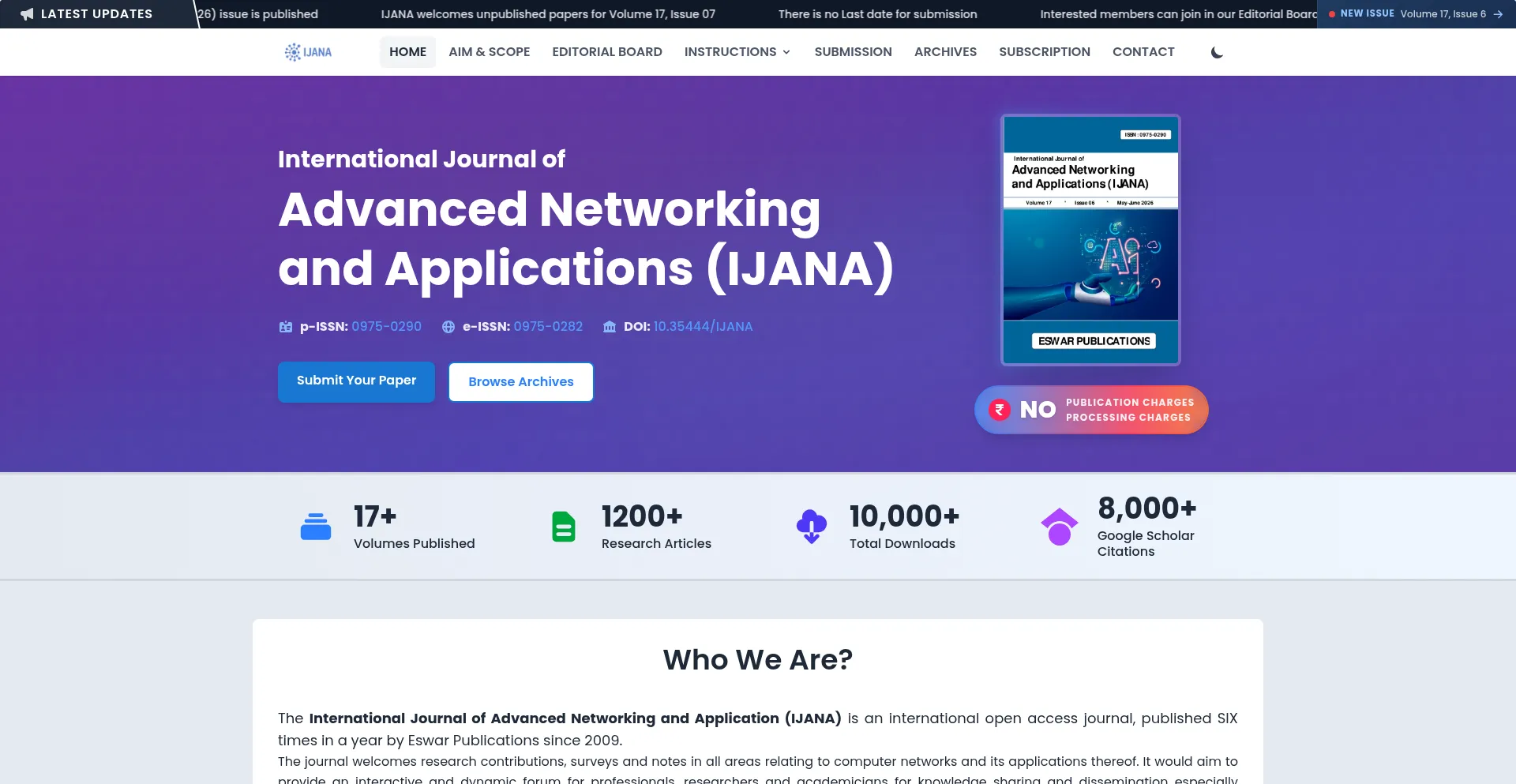Viewport: 1516px width, 784px height.
Task: Click the DOI institution icon
Action: point(610,327)
